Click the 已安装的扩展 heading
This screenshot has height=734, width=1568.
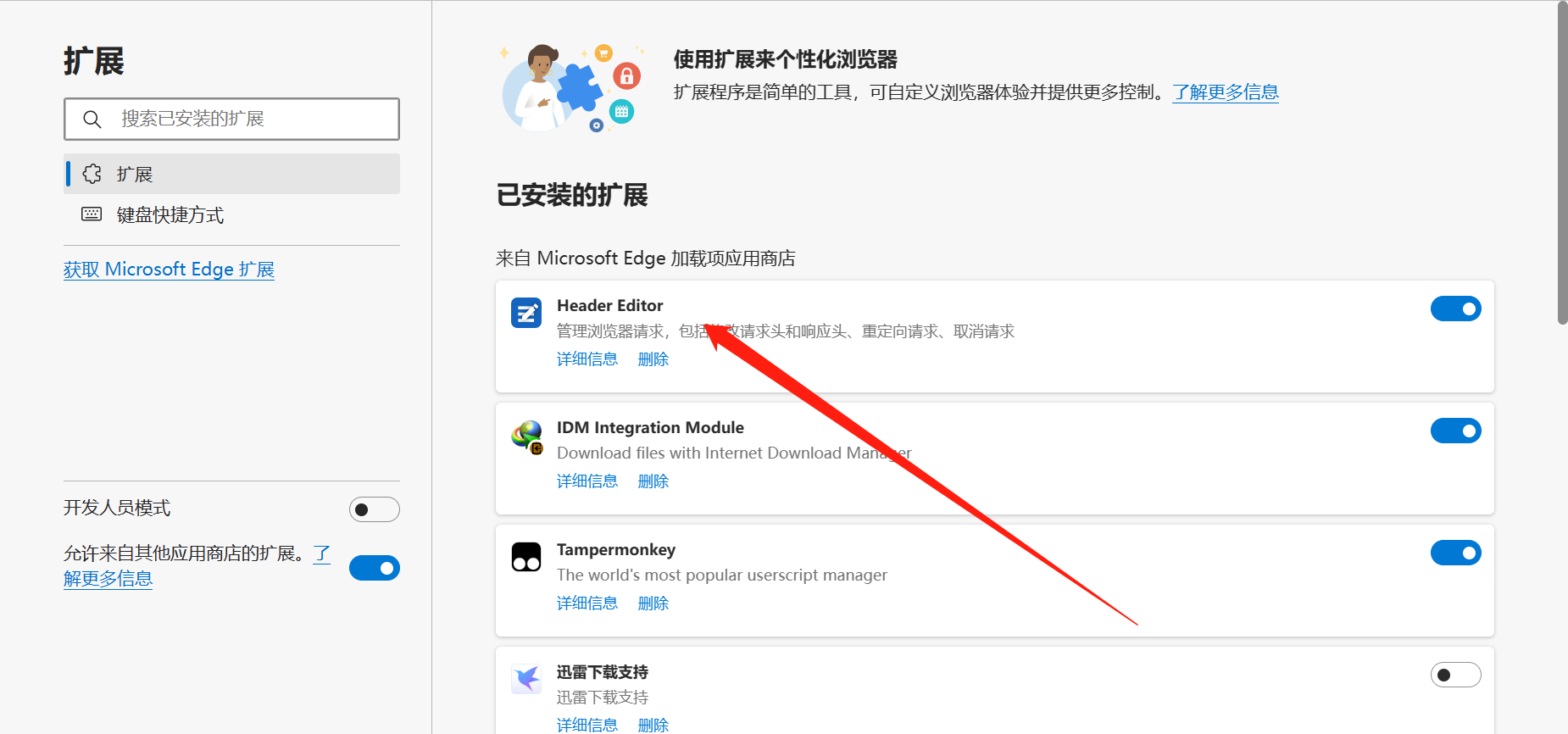[572, 195]
